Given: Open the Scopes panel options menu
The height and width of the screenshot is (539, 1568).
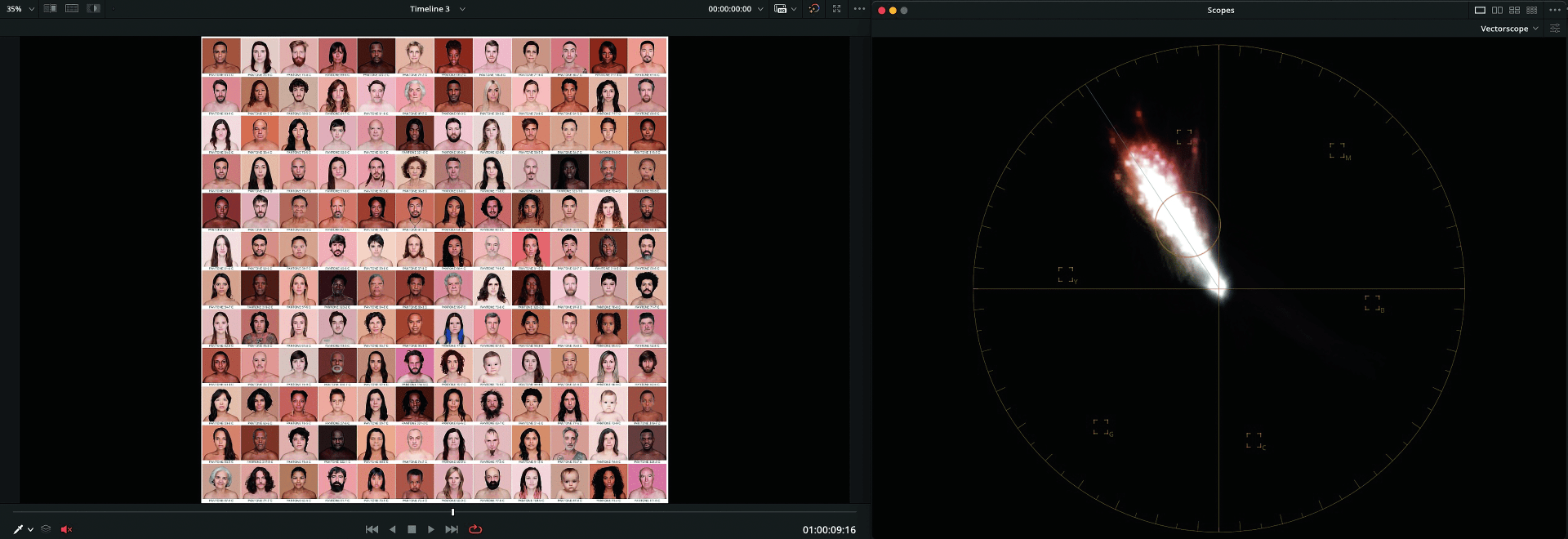Looking at the screenshot, I should click(1555, 10).
